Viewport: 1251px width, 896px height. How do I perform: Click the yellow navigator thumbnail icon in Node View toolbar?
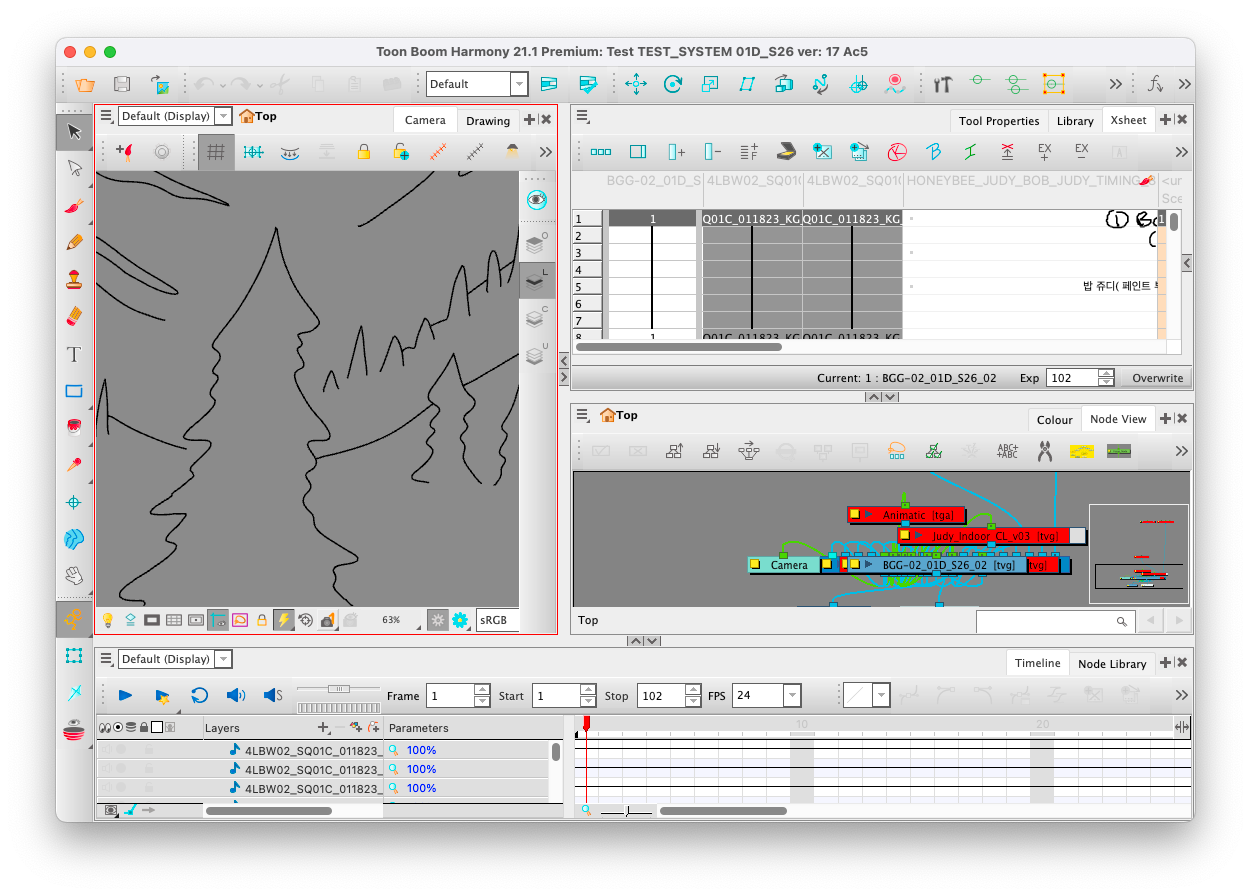[x=1082, y=451]
